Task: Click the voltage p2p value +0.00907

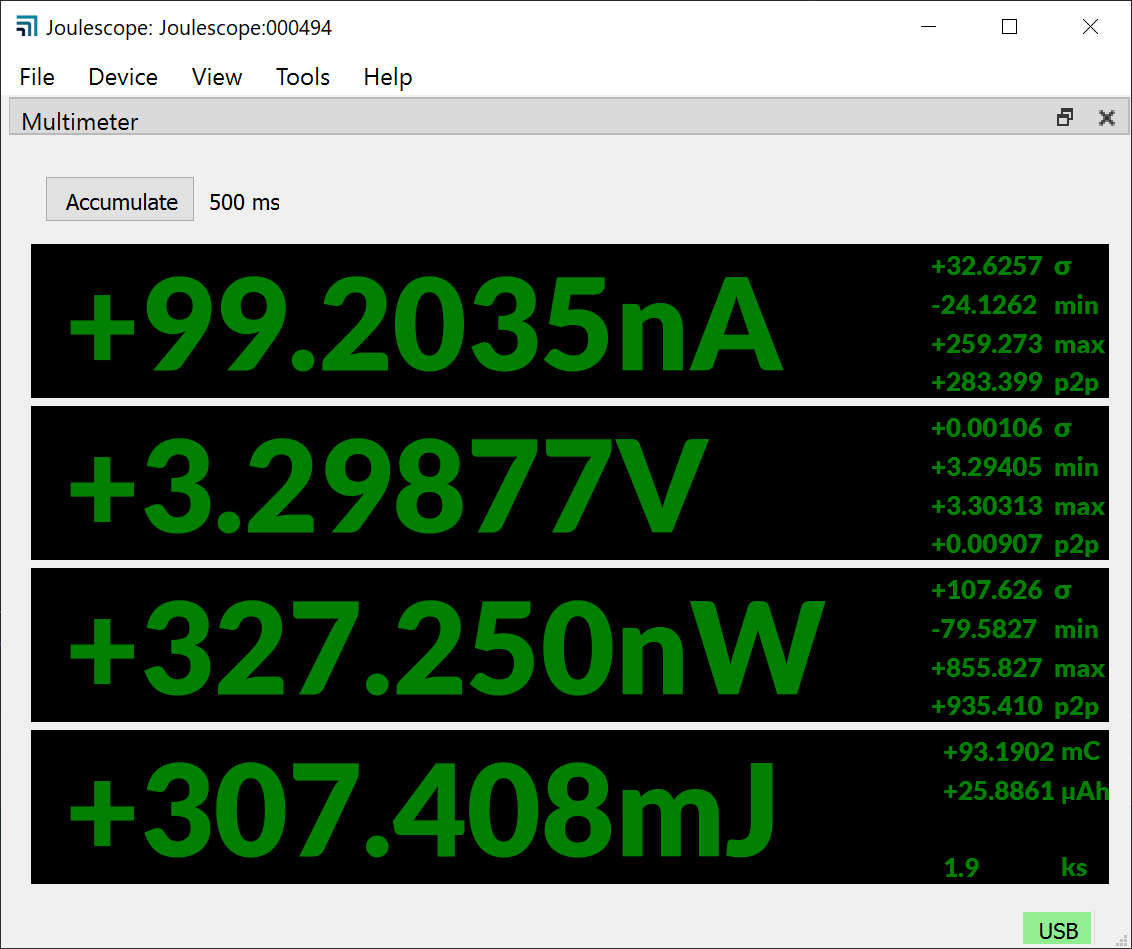Action: tap(986, 543)
